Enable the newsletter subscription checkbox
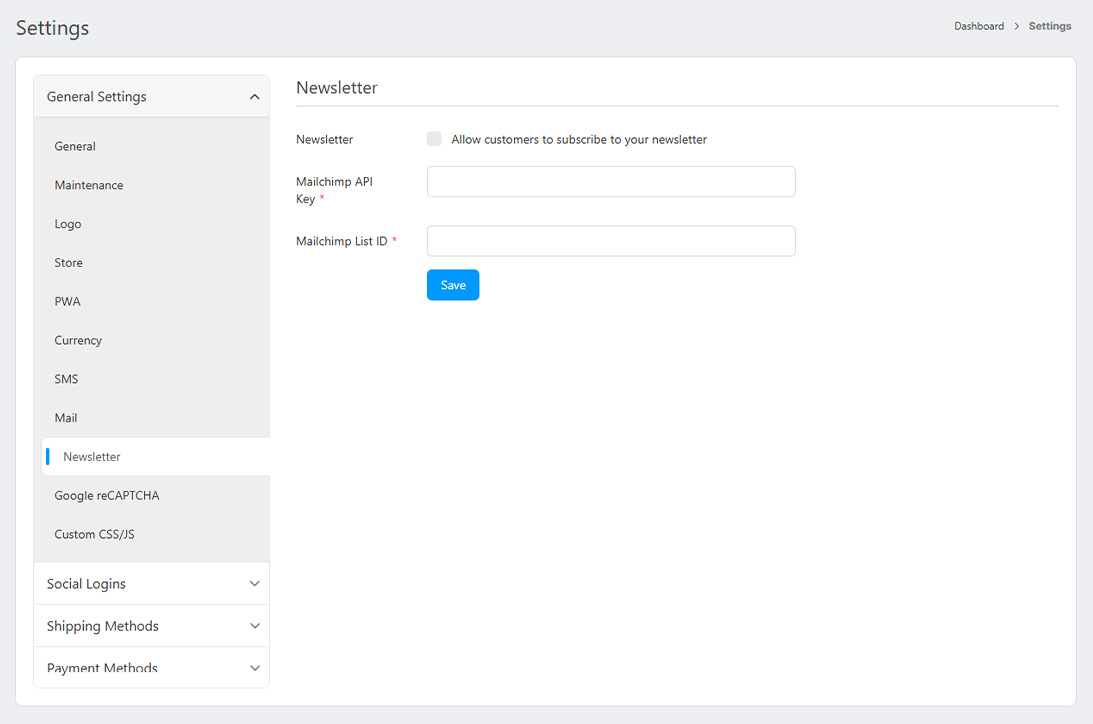The image size is (1093, 724). (x=434, y=139)
